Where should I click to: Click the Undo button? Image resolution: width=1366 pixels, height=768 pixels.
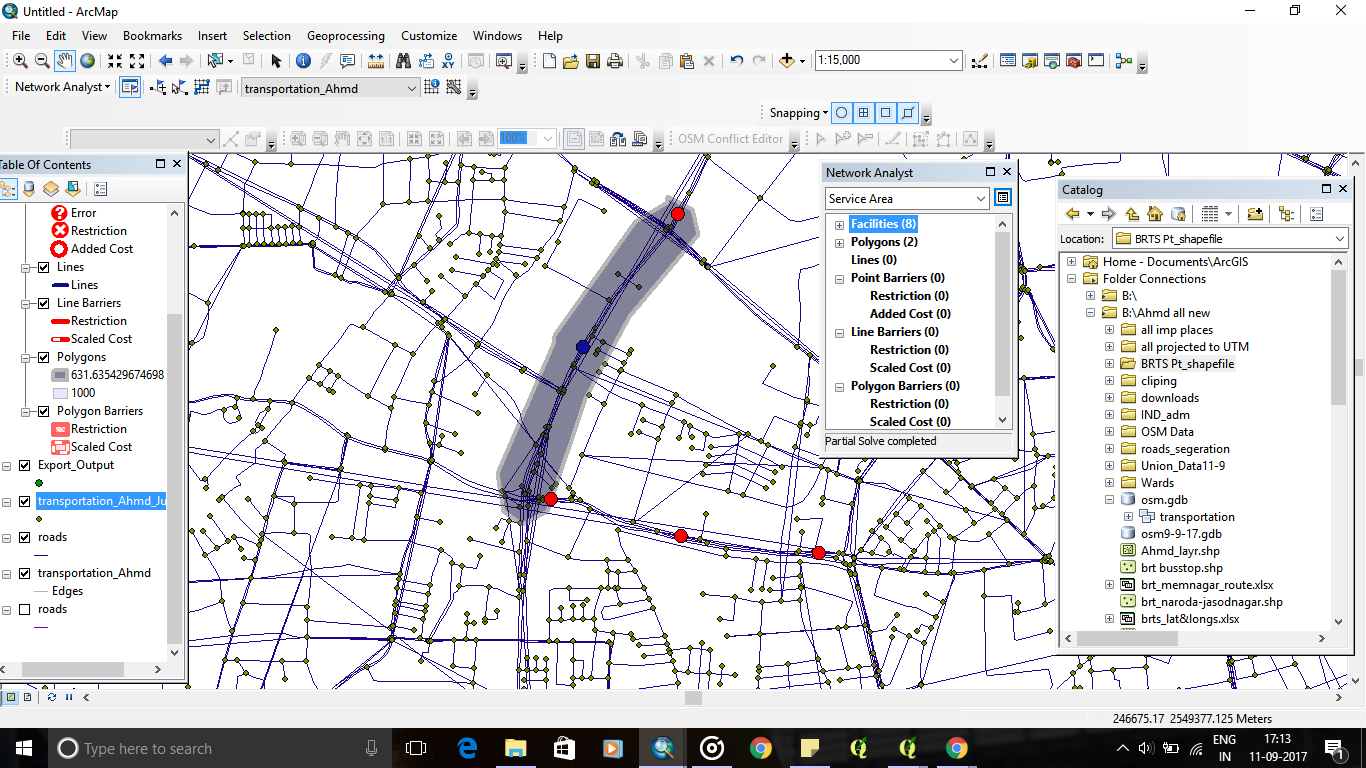pyautogui.click(x=737, y=60)
